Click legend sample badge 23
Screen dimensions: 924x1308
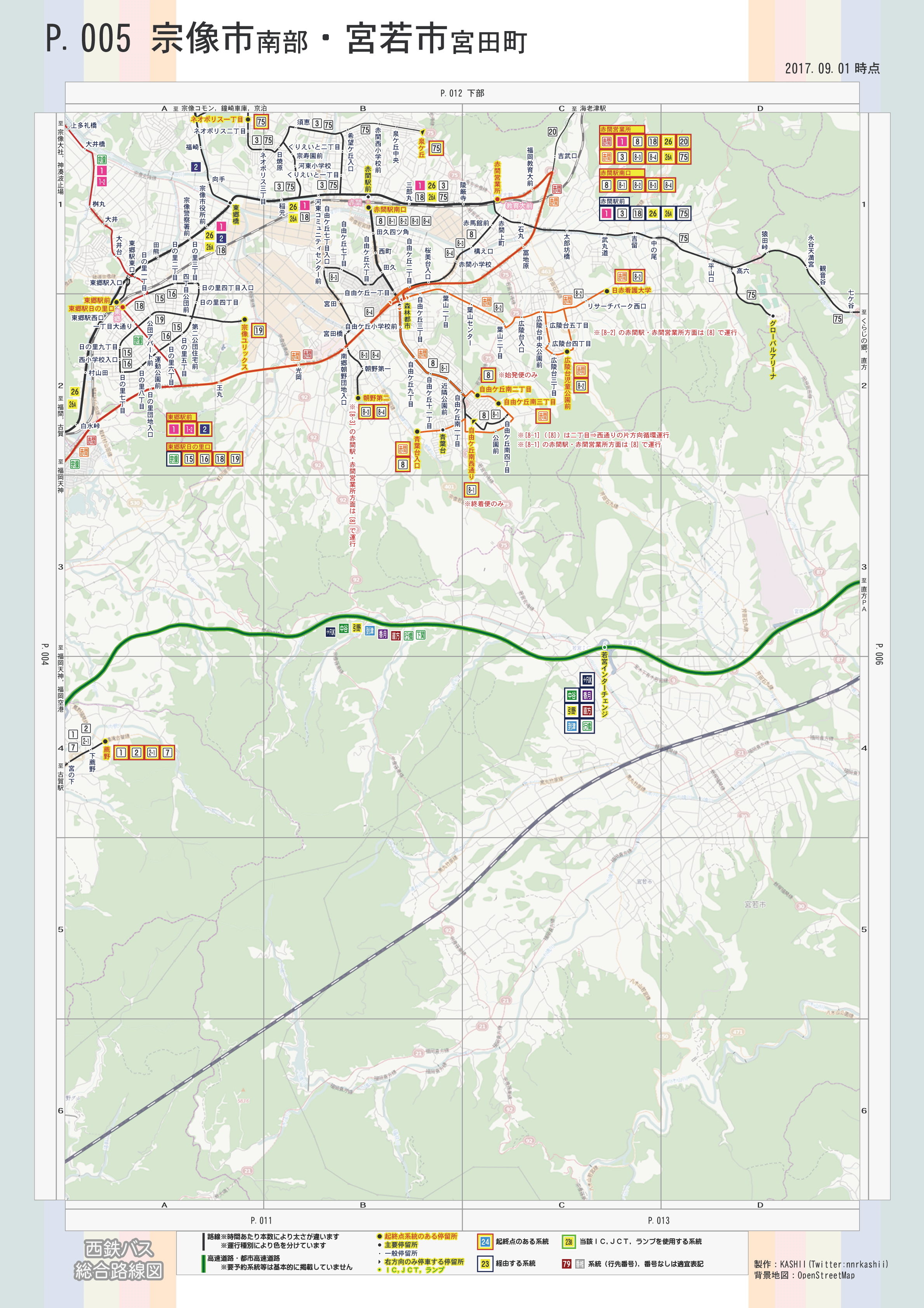(485, 1264)
